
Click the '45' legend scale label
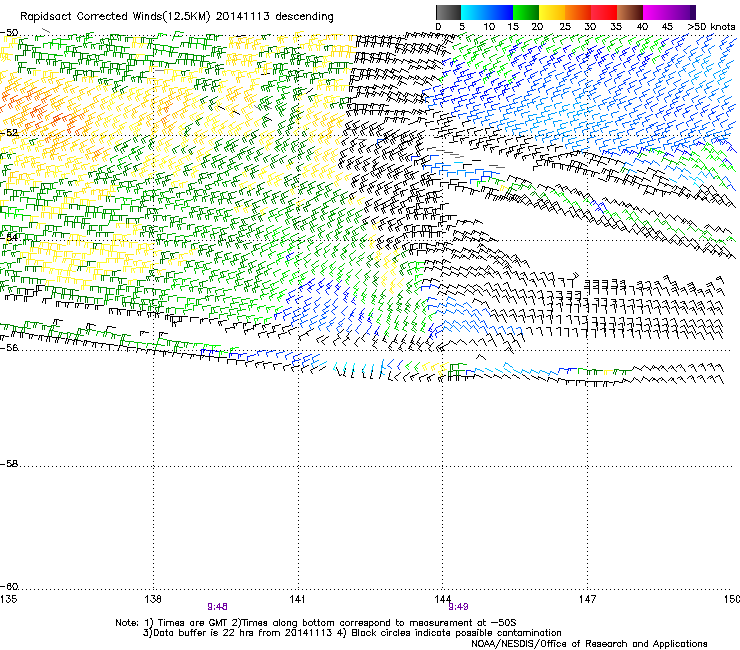(667, 27)
